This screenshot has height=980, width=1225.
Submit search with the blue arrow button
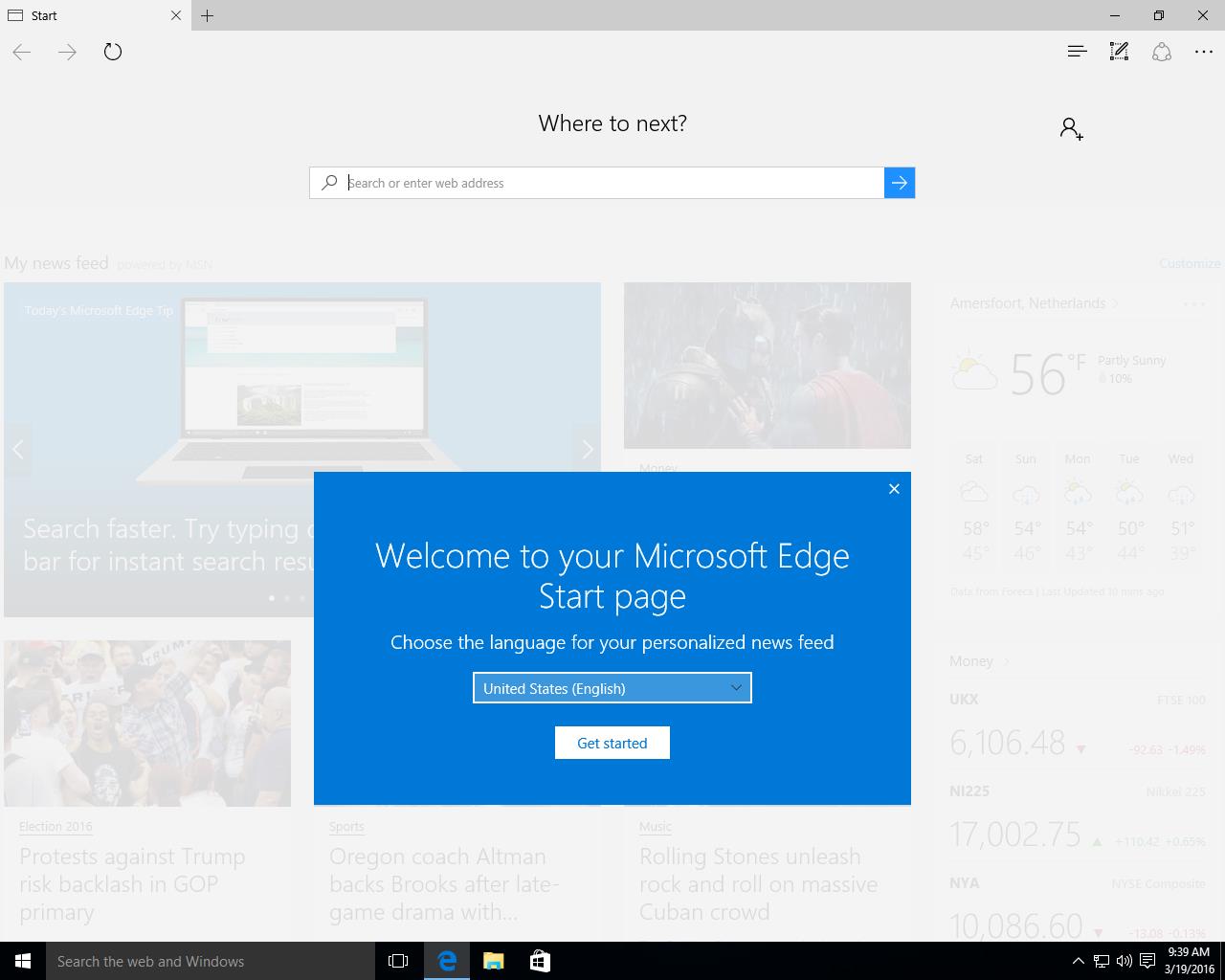point(900,183)
